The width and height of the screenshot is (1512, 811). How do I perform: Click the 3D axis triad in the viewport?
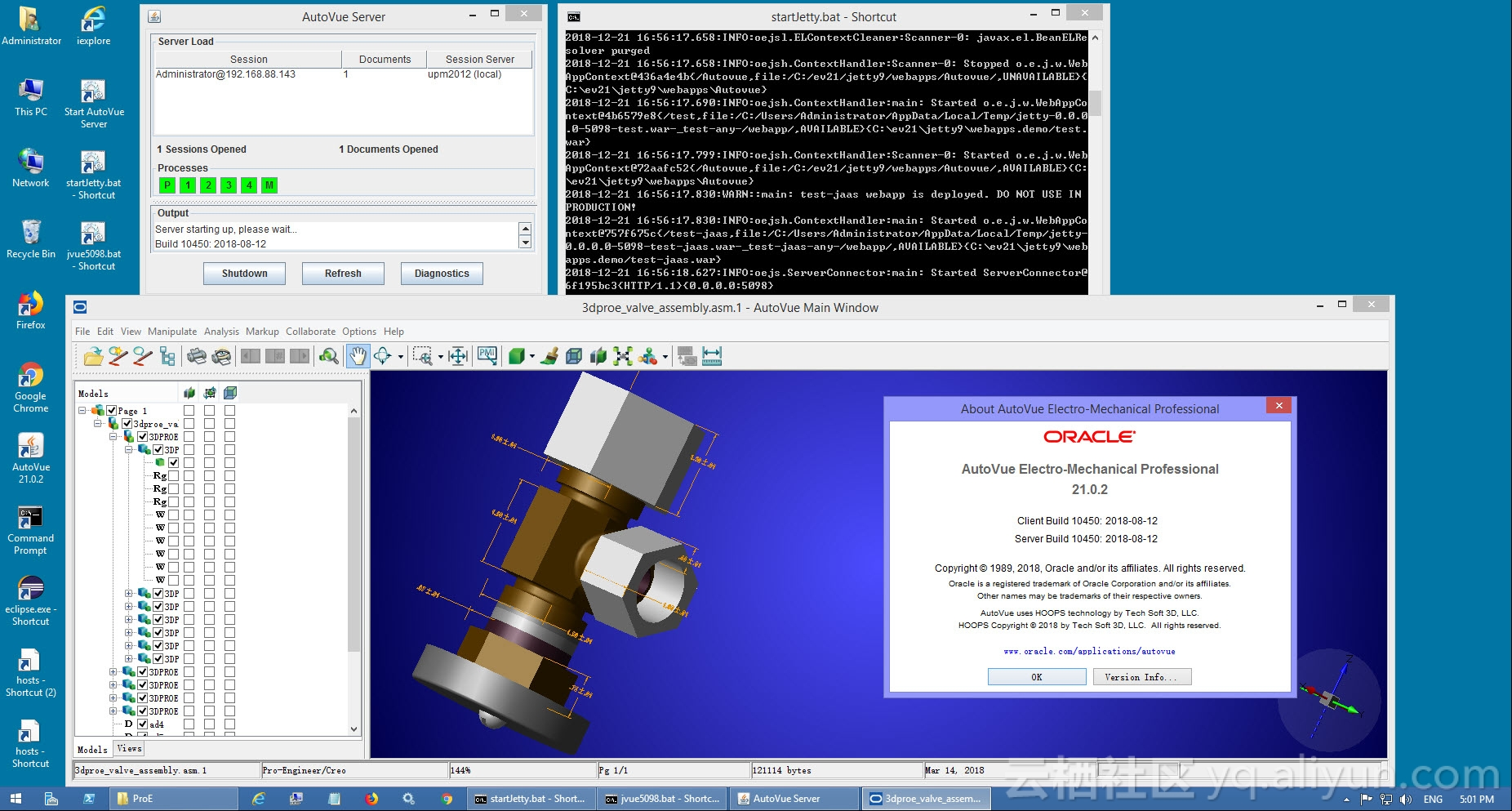pos(1330,699)
